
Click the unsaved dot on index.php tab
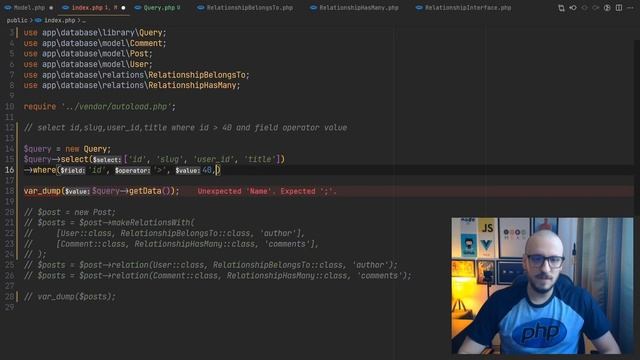123,8
